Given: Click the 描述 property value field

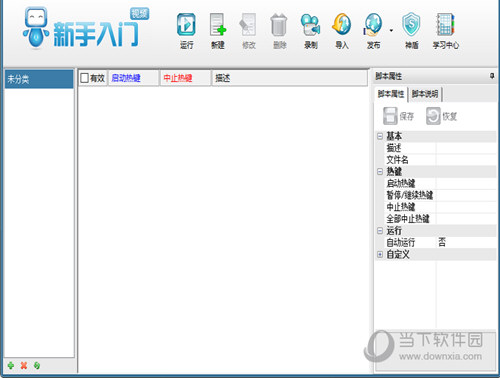Looking at the screenshot, I should click(466, 148).
